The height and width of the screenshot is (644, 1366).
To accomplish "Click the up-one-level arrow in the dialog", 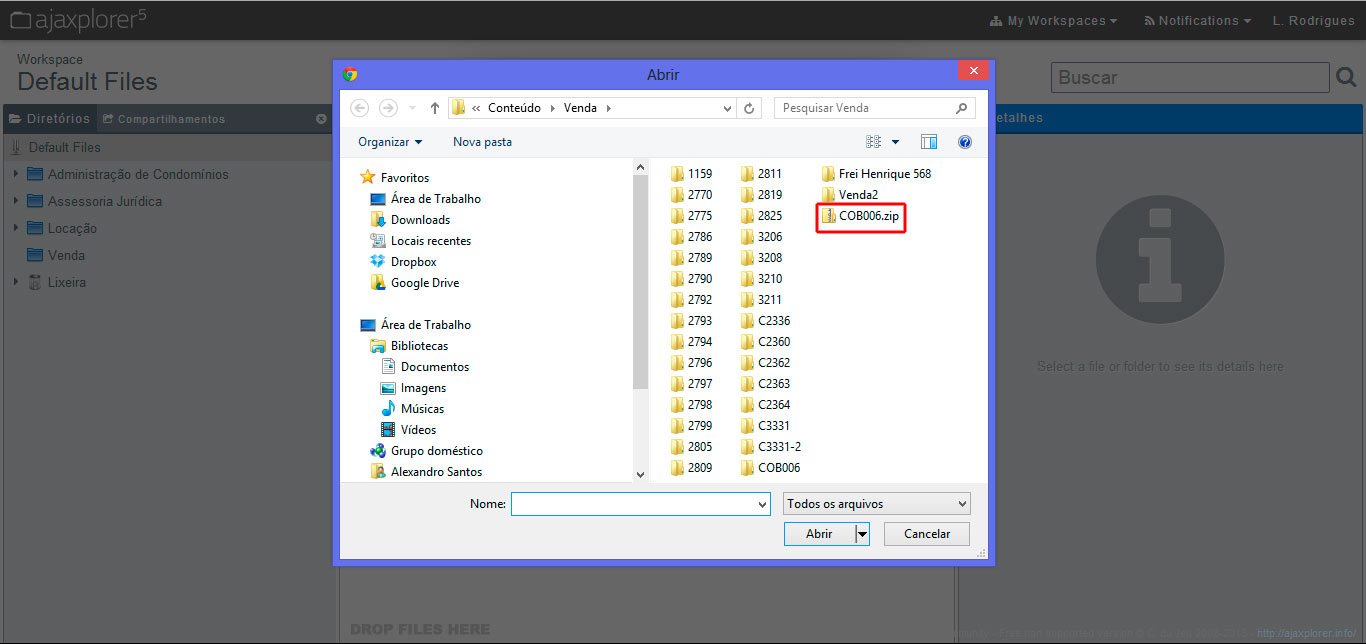I will tap(435, 108).
